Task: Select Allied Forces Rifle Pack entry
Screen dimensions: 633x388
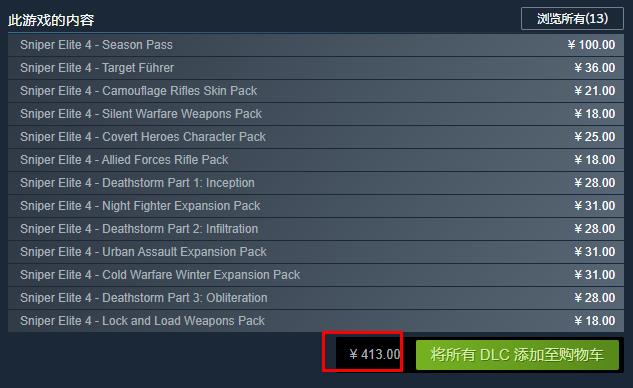Action: [316, 160]
